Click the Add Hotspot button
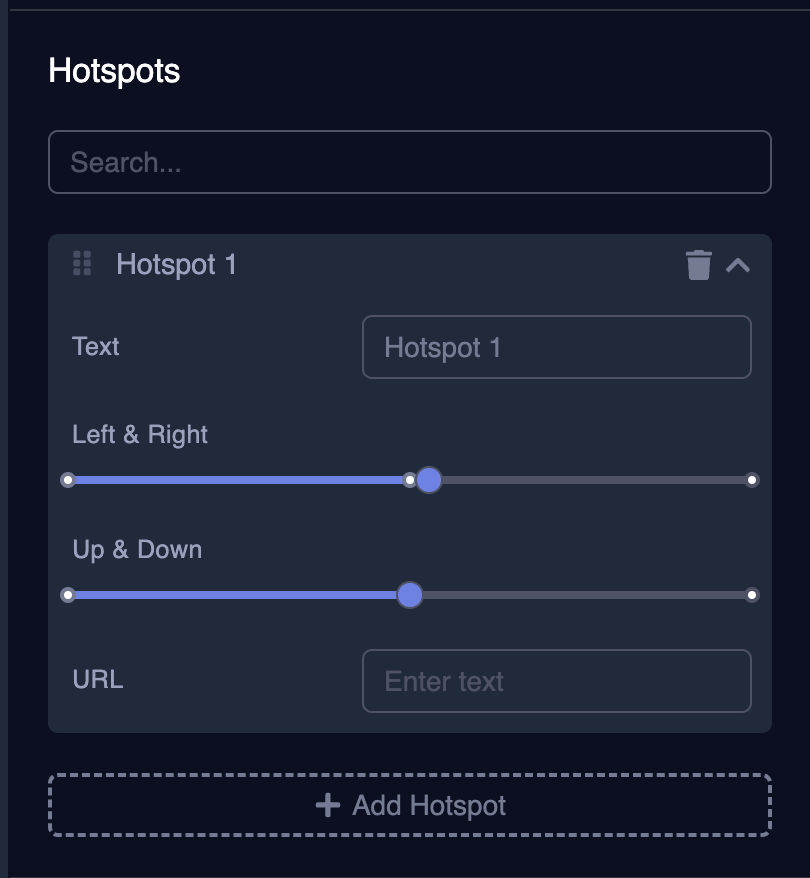Image resolution: width=810 pixels, height=878 pixels. point(409,804)
